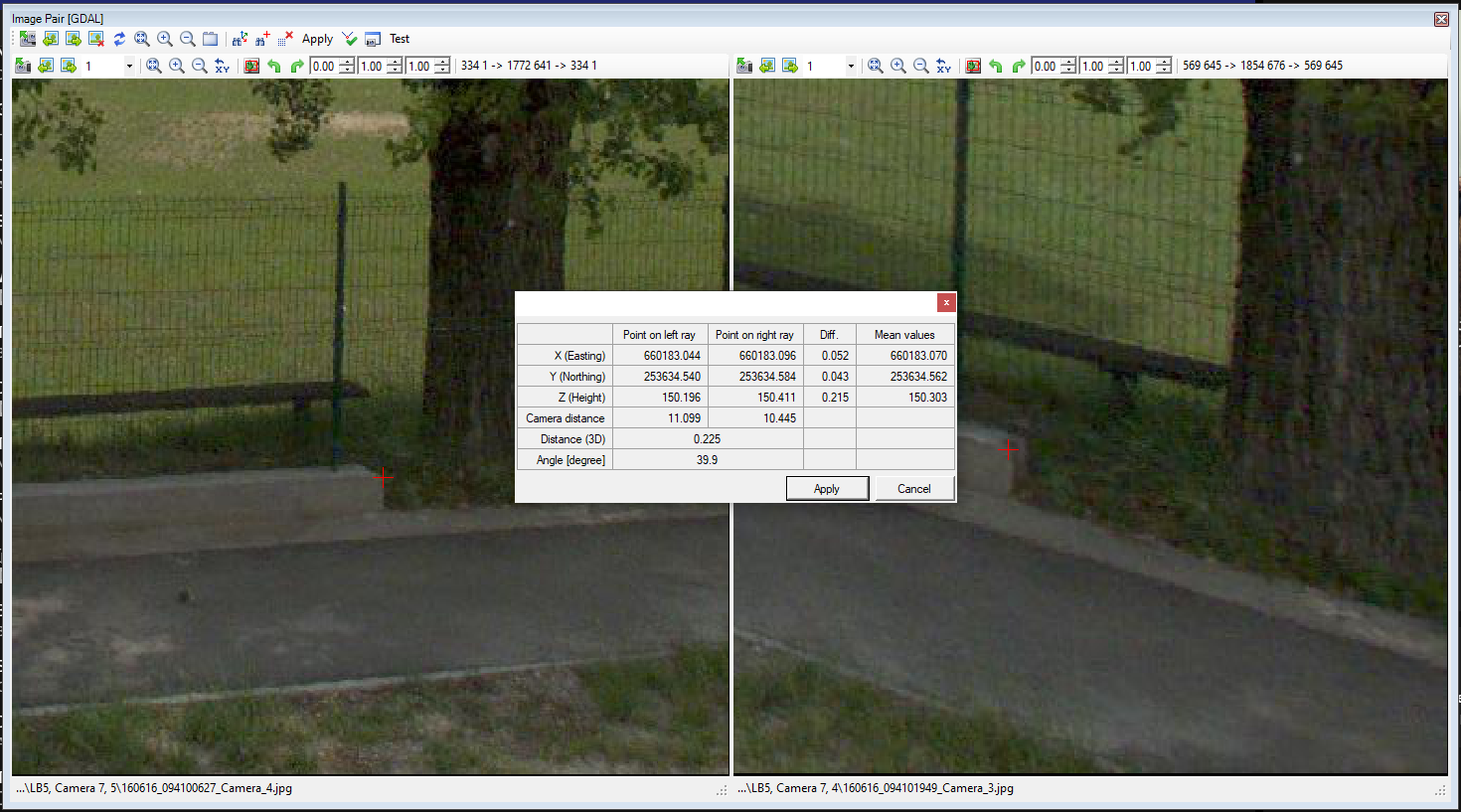Click the remove image (red X) icon in main toolbar
Image resolution: width=1461 pixels, height=812 pixels.
click(x=96, y=39)
